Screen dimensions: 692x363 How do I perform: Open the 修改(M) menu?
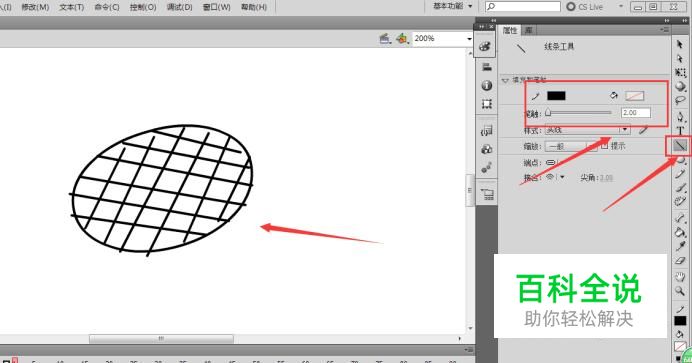click(x=35, y=7)
